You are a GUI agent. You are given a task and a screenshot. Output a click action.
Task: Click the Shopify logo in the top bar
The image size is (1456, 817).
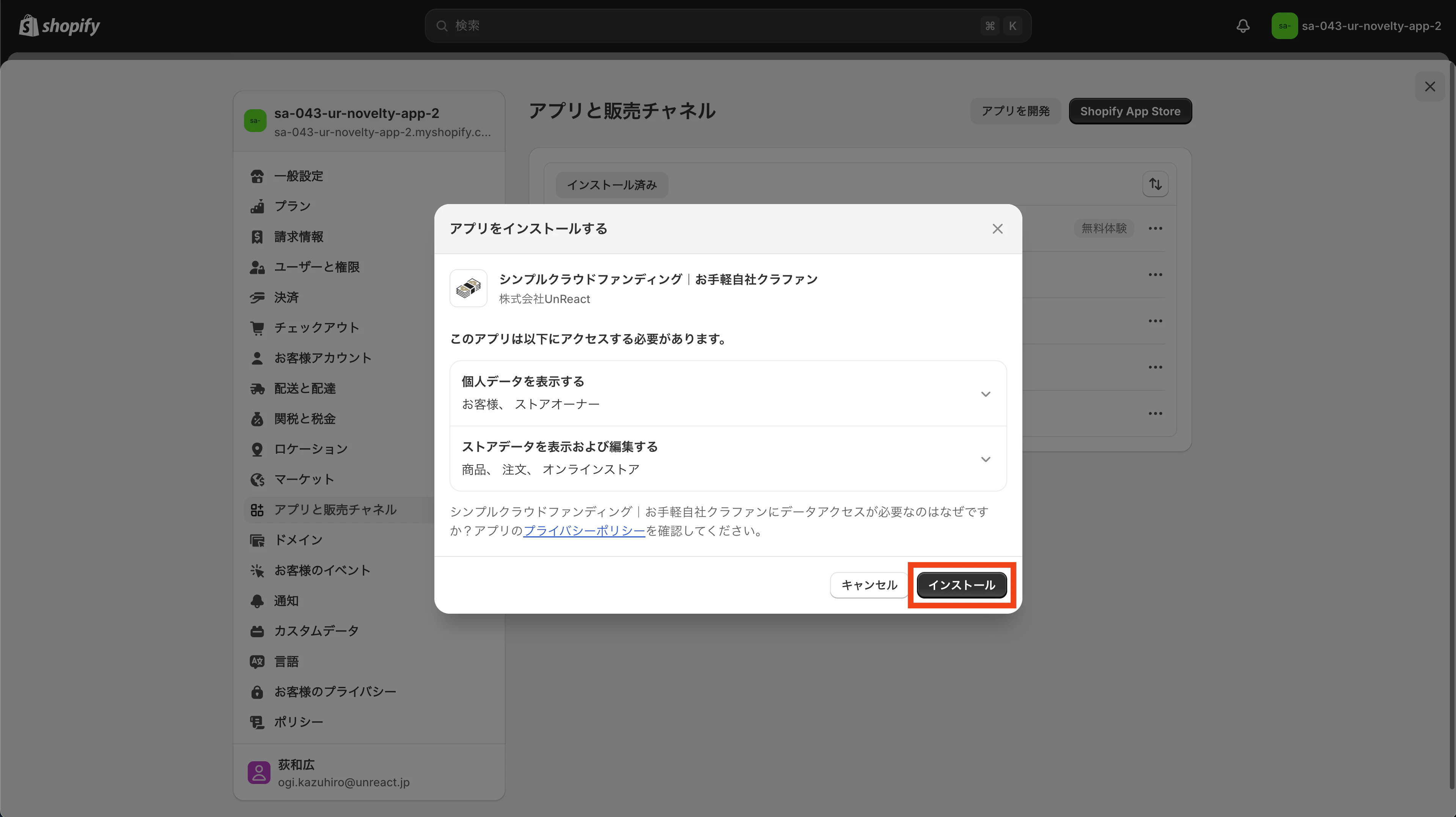click(59, 25)
